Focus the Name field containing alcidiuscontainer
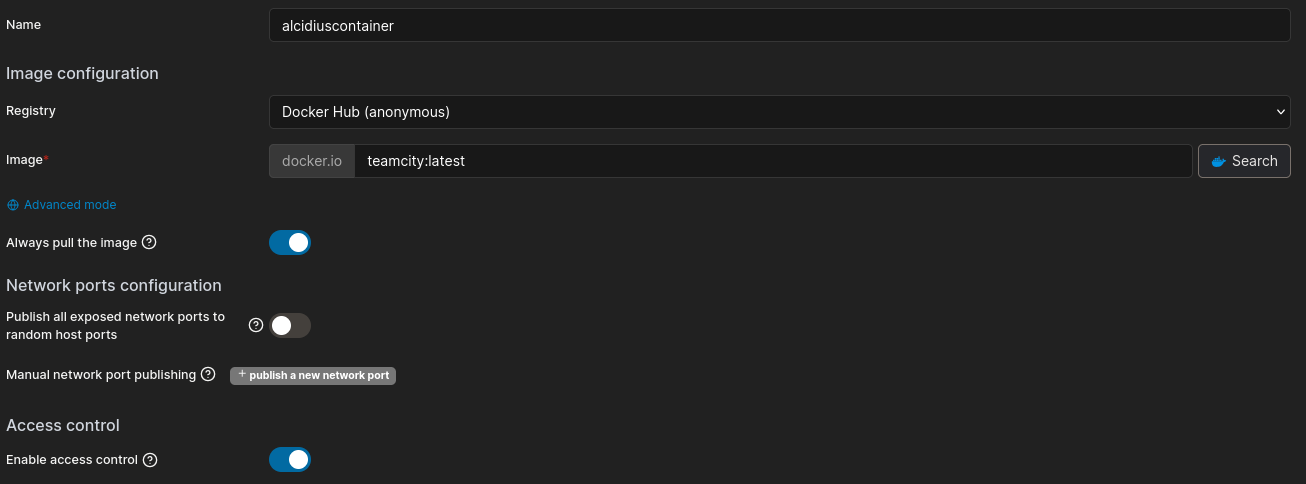1306x484 pixels. point(779,26)
